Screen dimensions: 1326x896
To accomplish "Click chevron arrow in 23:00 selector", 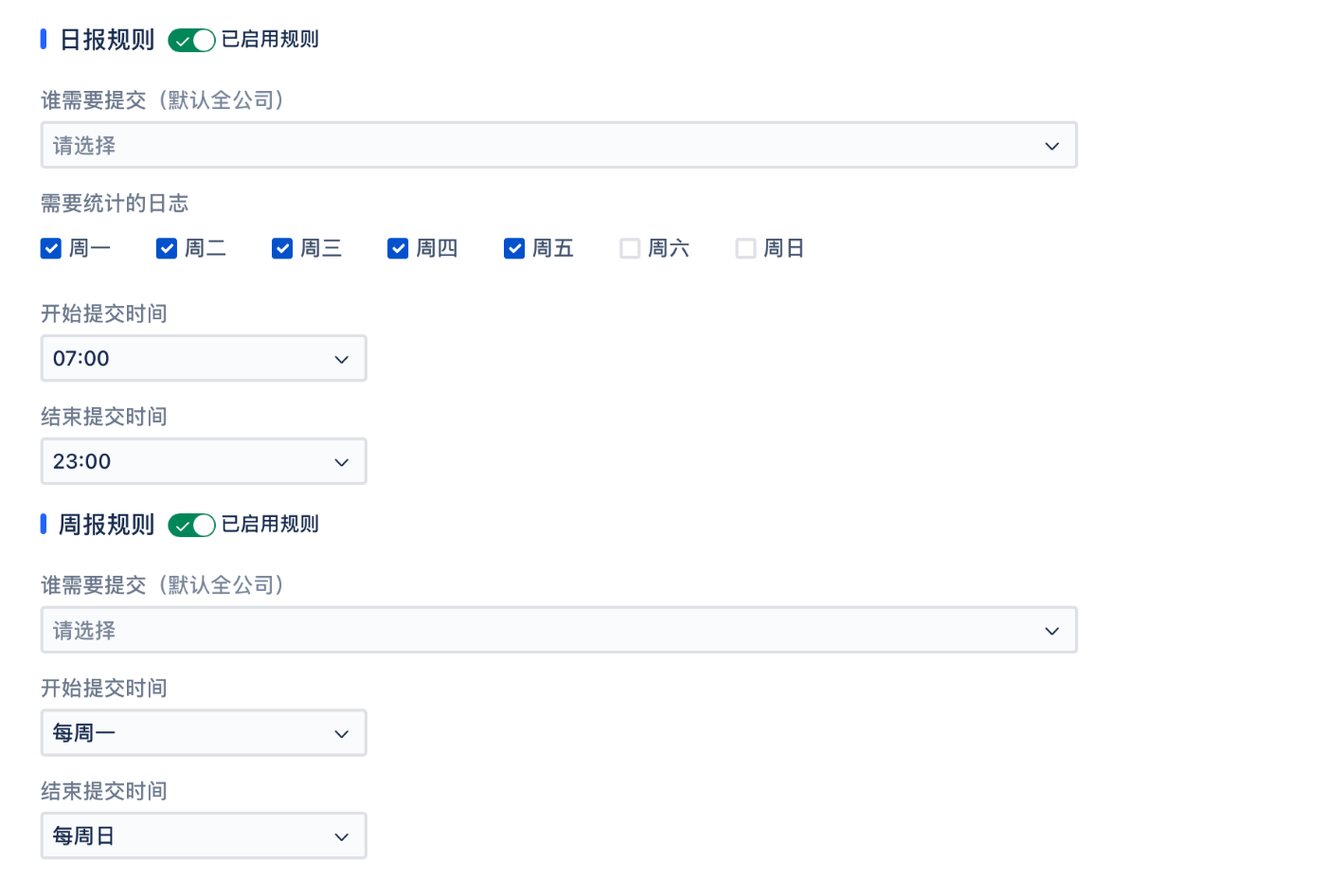I will (342, 462).
